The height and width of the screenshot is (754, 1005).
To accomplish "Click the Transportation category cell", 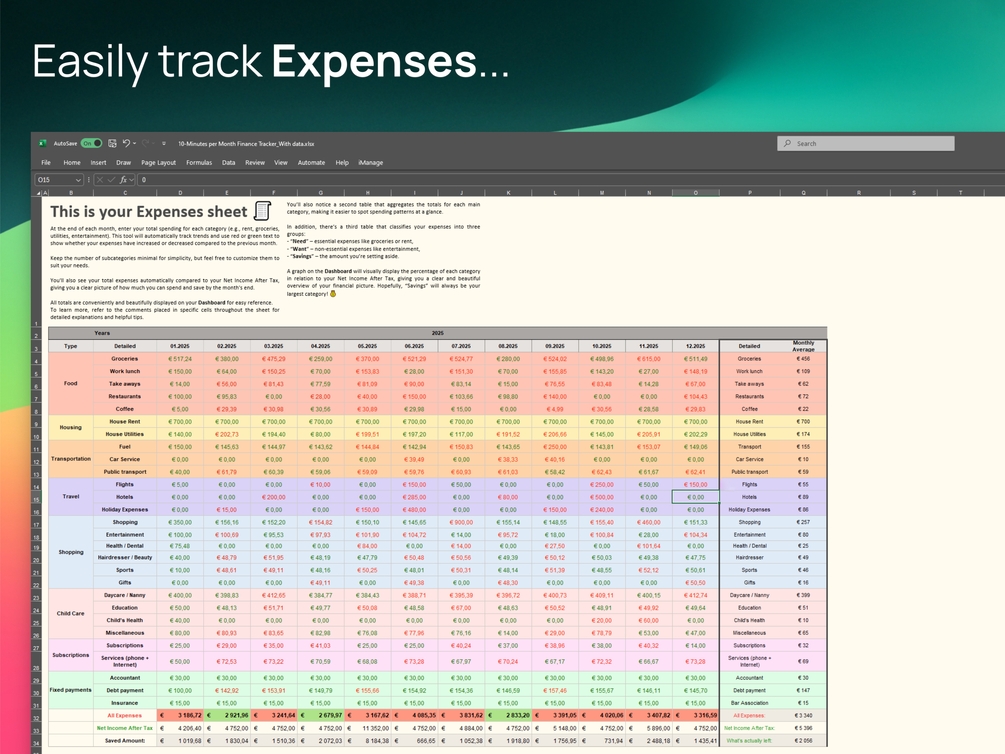I will click(x=71, y=459).
